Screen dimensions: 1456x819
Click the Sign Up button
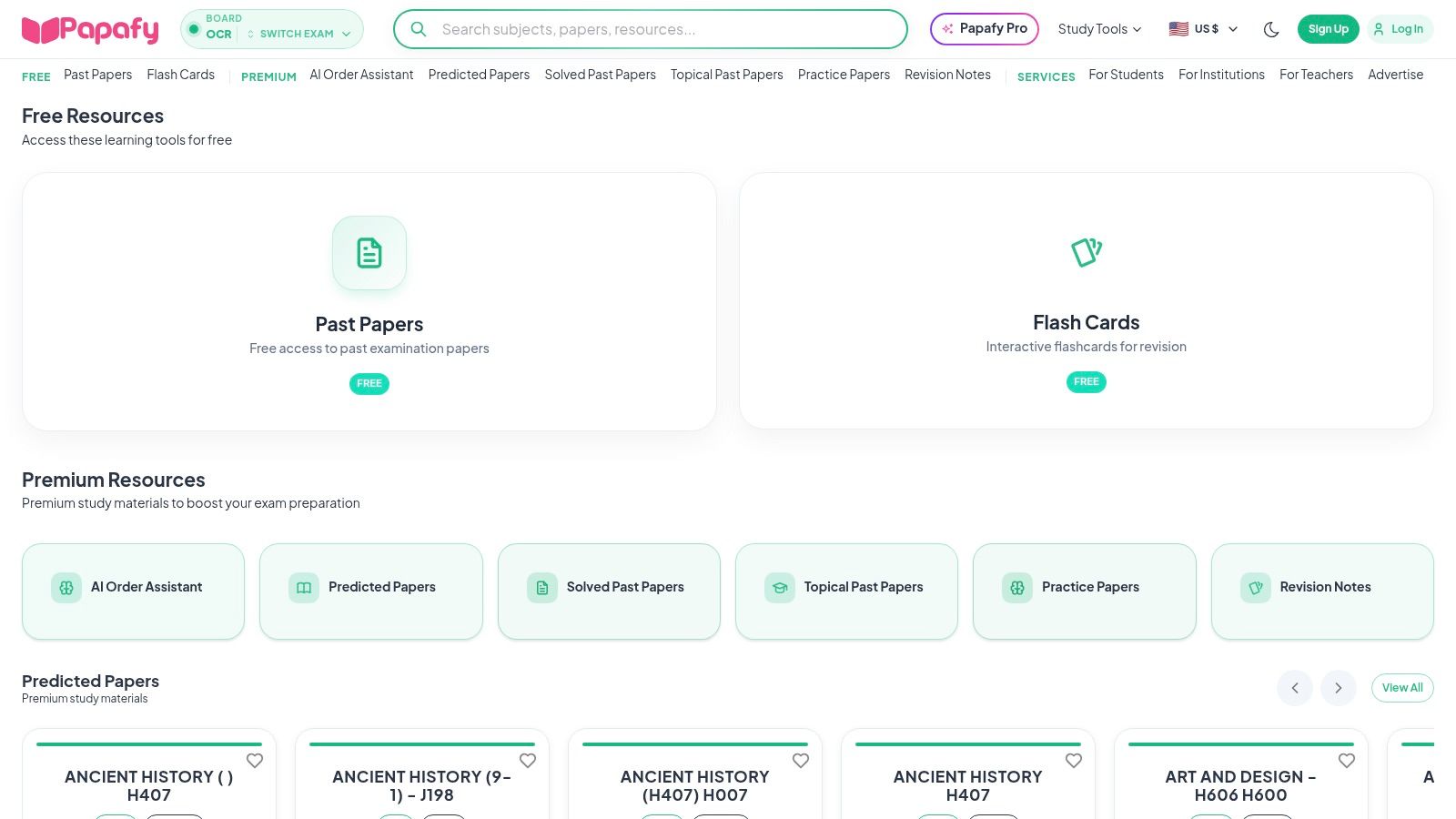(x=1329, y=29)
